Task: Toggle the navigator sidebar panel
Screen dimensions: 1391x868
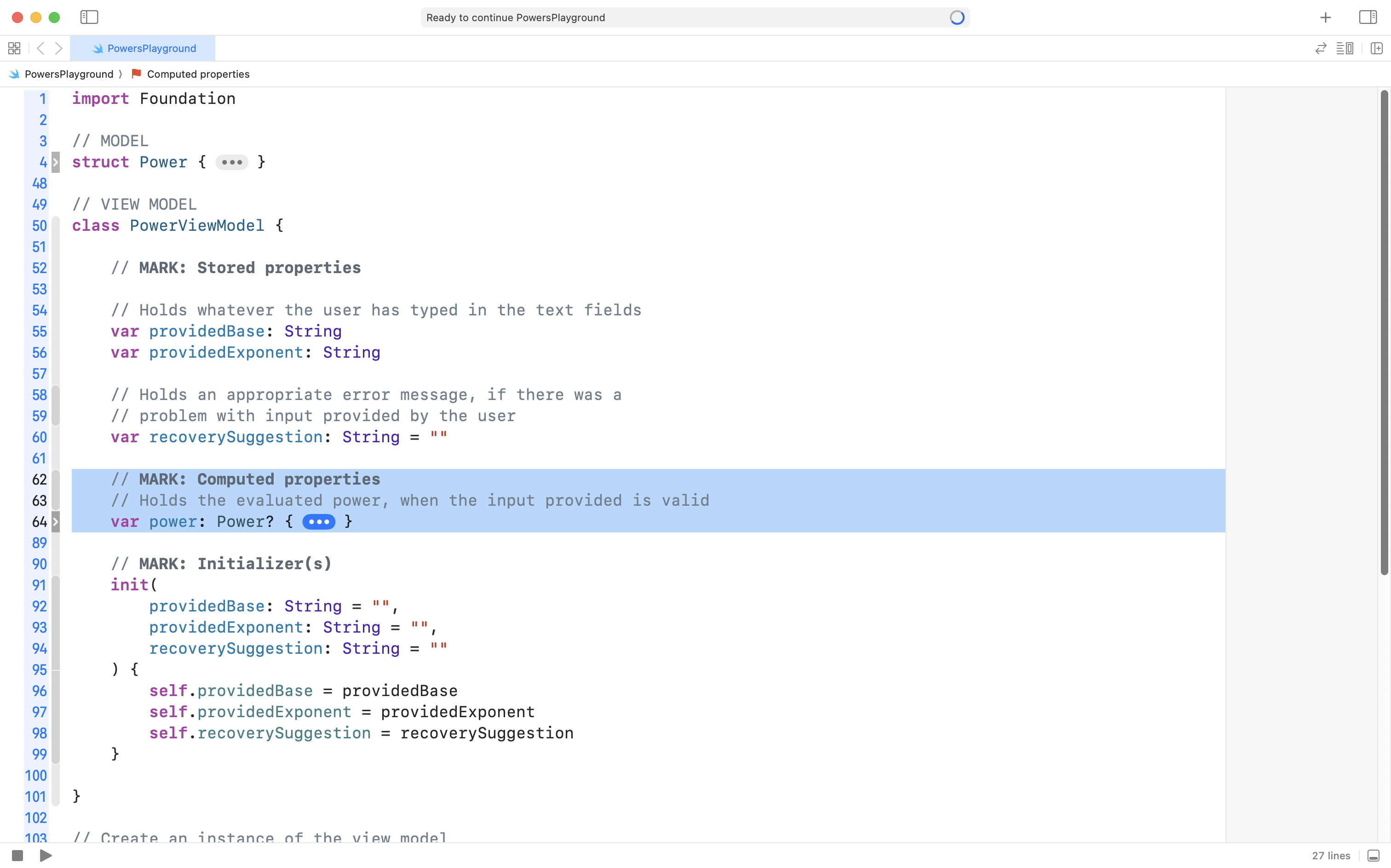Action: (x=89, y=17)
